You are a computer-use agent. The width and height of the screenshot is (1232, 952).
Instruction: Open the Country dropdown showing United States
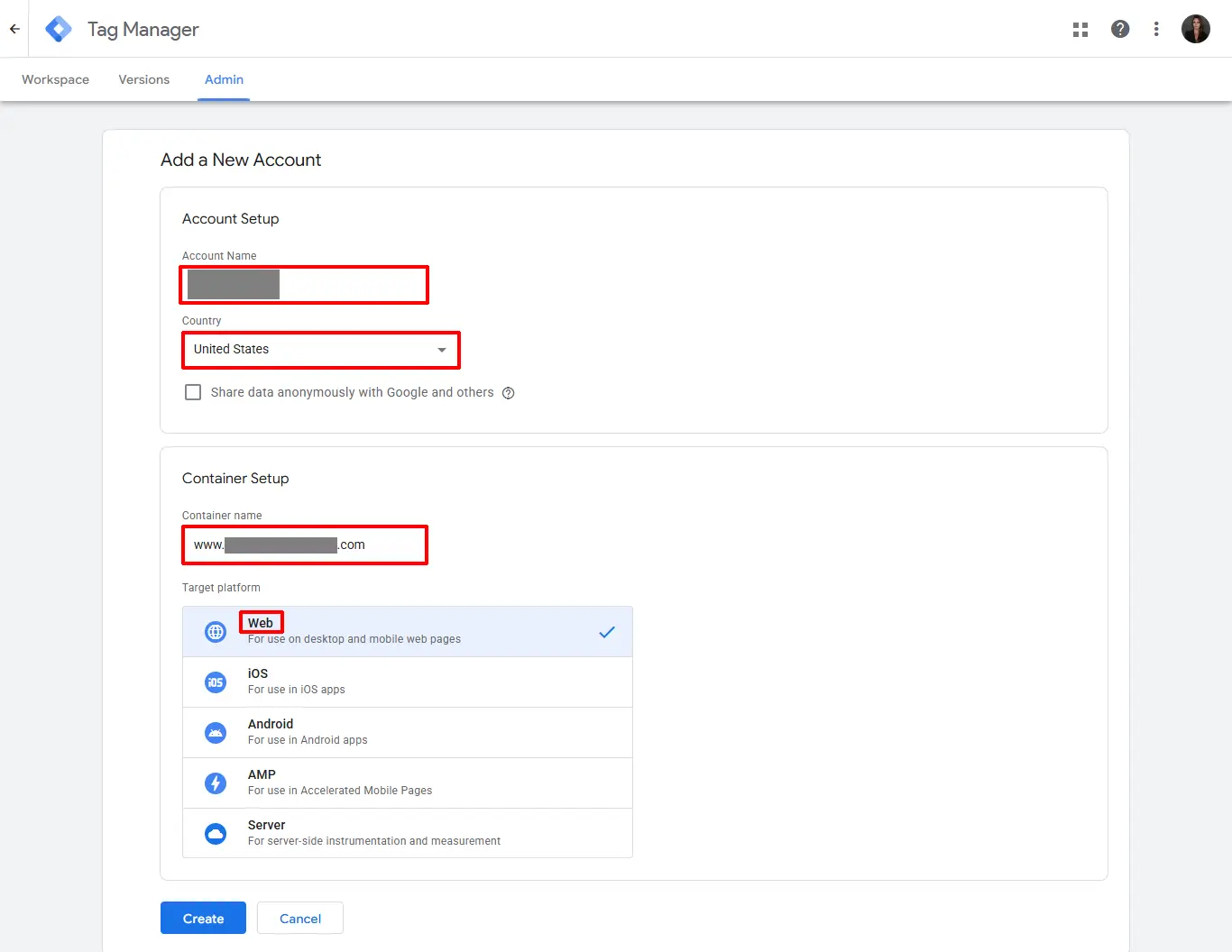tap(321, 350)
